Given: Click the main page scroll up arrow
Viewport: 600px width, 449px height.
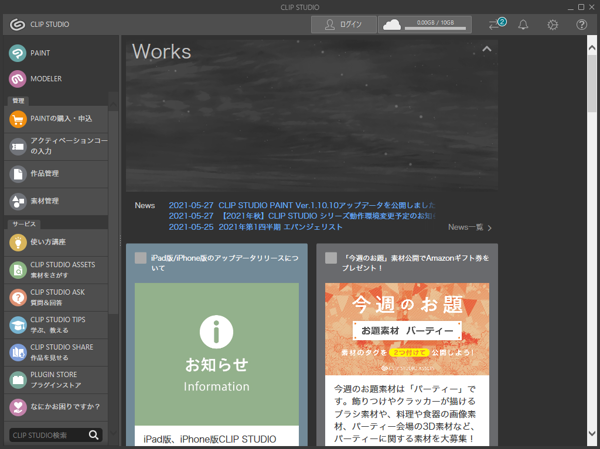Looking at the screenshot, I should [592, 48].
